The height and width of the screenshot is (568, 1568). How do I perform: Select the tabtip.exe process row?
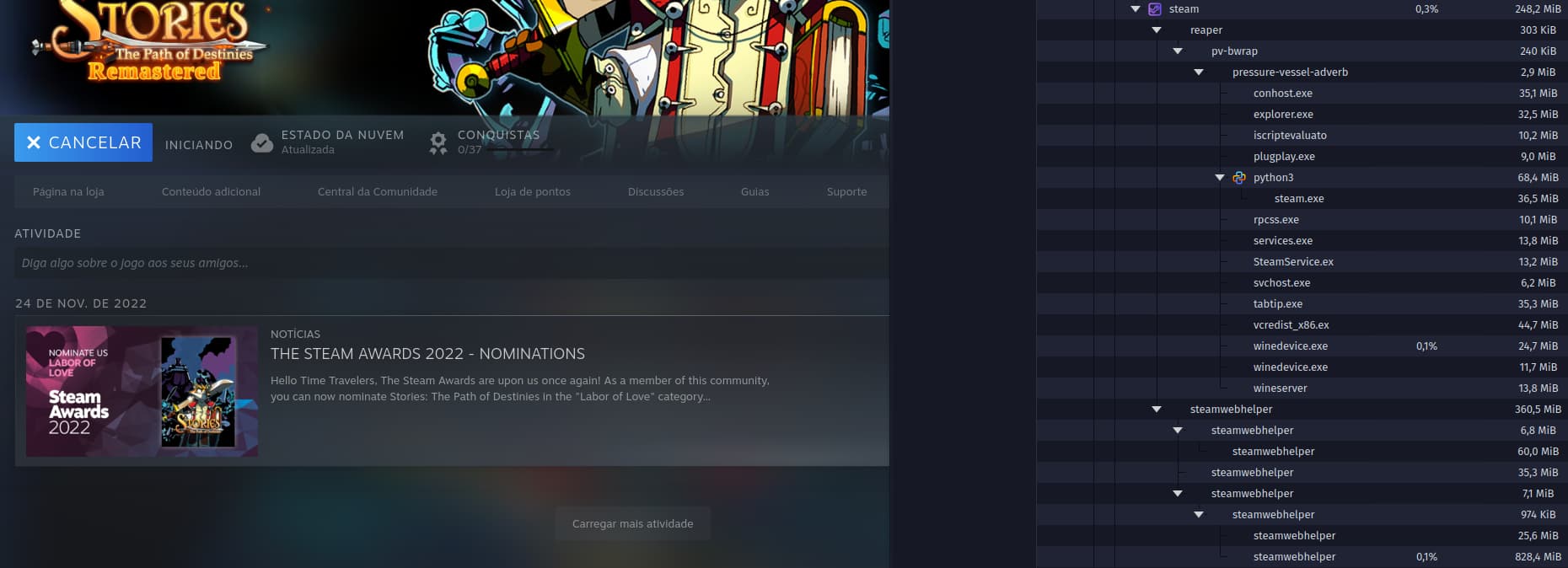point(1302,304)
